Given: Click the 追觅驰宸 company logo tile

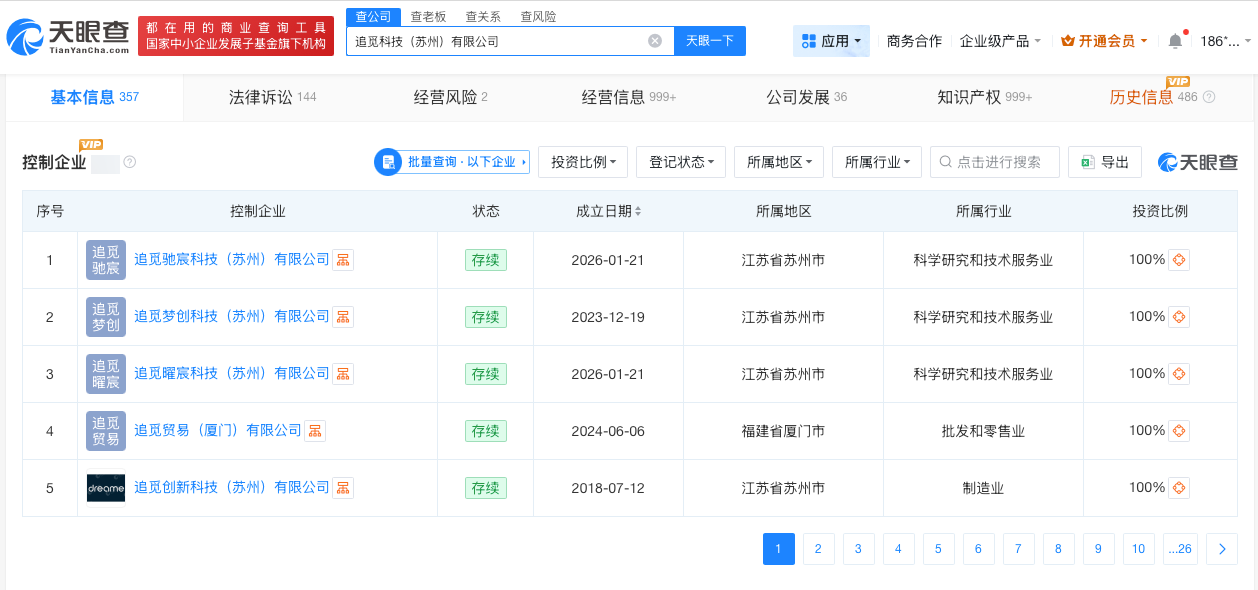Looking at the screenshot, I should point(106,260).
